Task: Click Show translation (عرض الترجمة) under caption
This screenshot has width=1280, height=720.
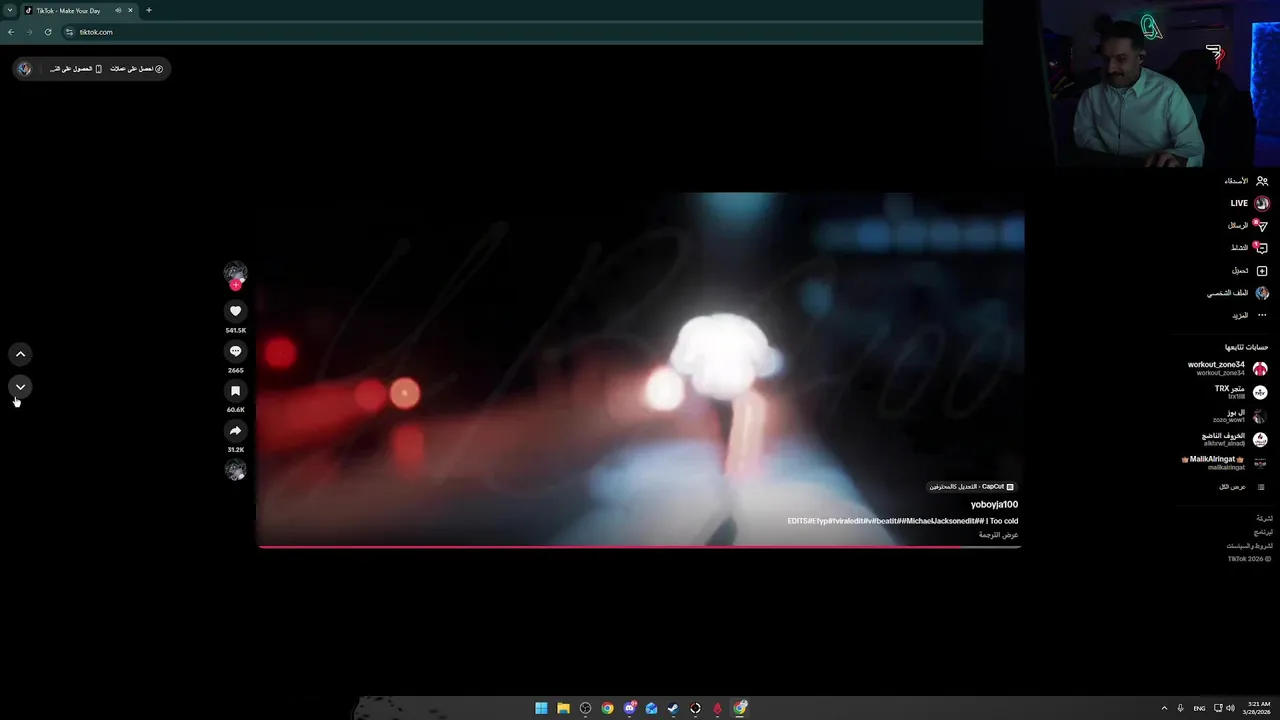Action: (998, 535)
